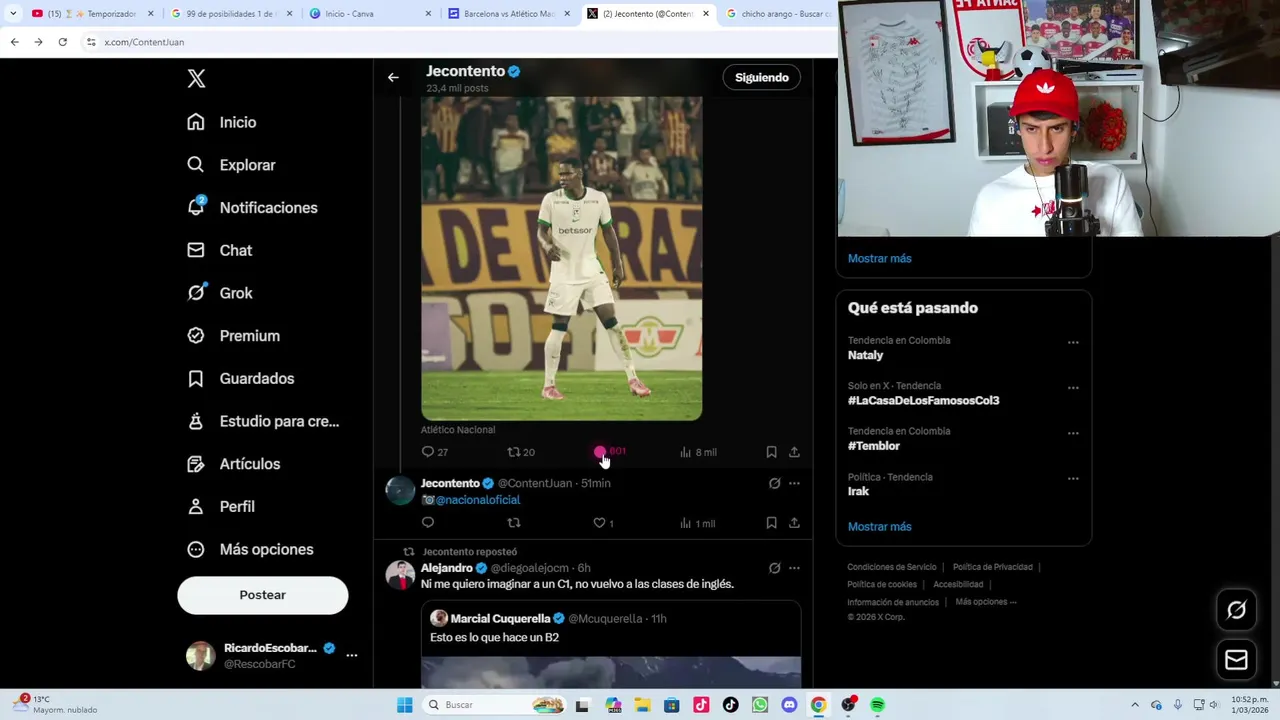Open Guardados bookmarks
This screenshot has width=1280, height=720.
point(240,378)
